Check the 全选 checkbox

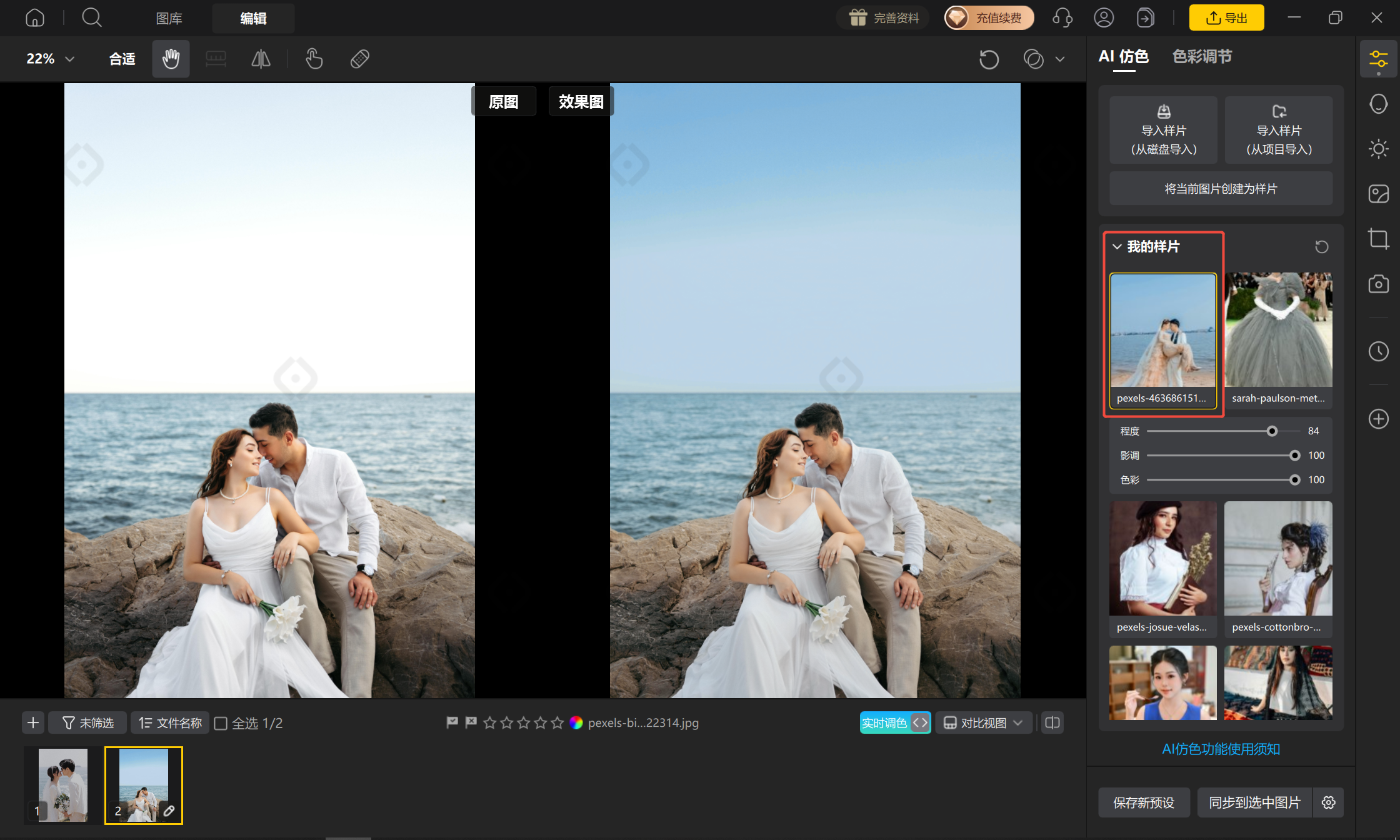221,723
